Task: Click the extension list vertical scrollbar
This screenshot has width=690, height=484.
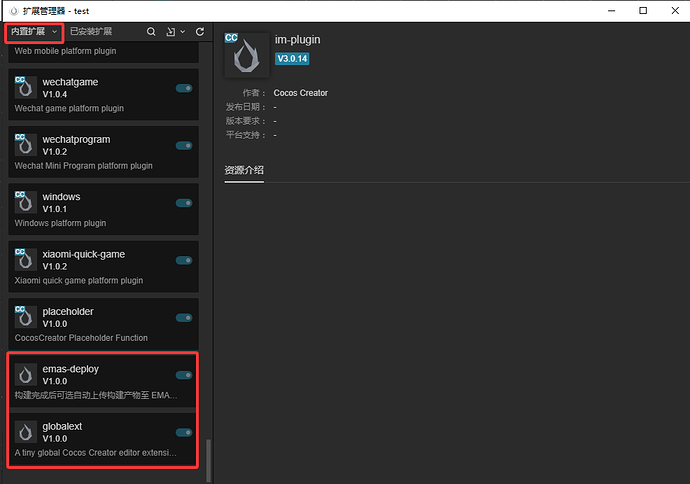Action: tap(209, 461)
